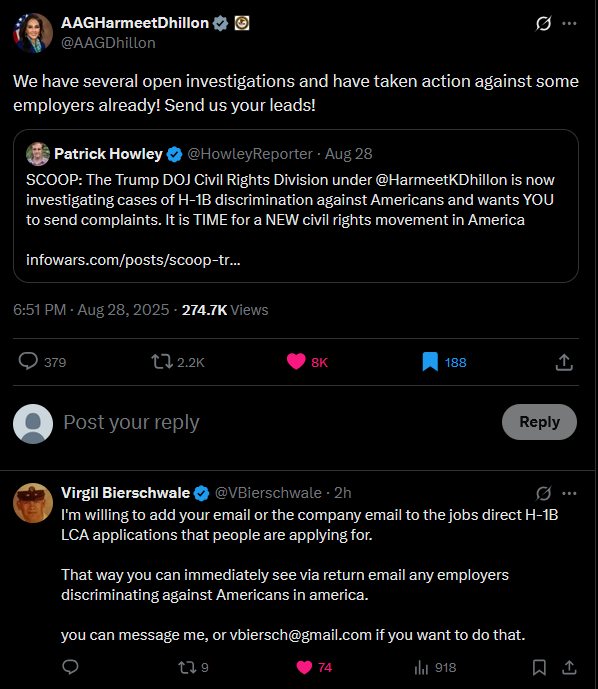Open more options menu on main post

569,23
